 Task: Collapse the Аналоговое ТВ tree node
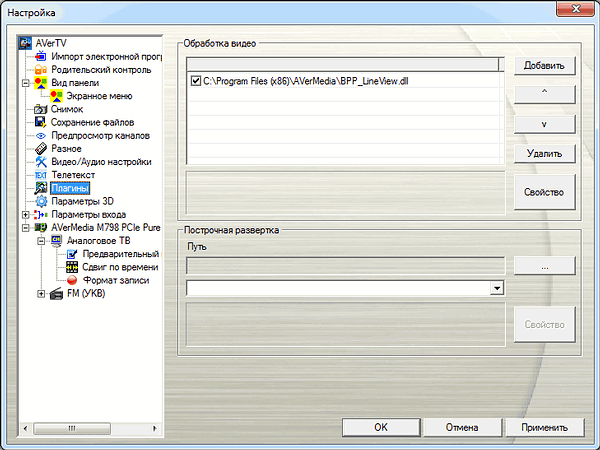(41, 241)
